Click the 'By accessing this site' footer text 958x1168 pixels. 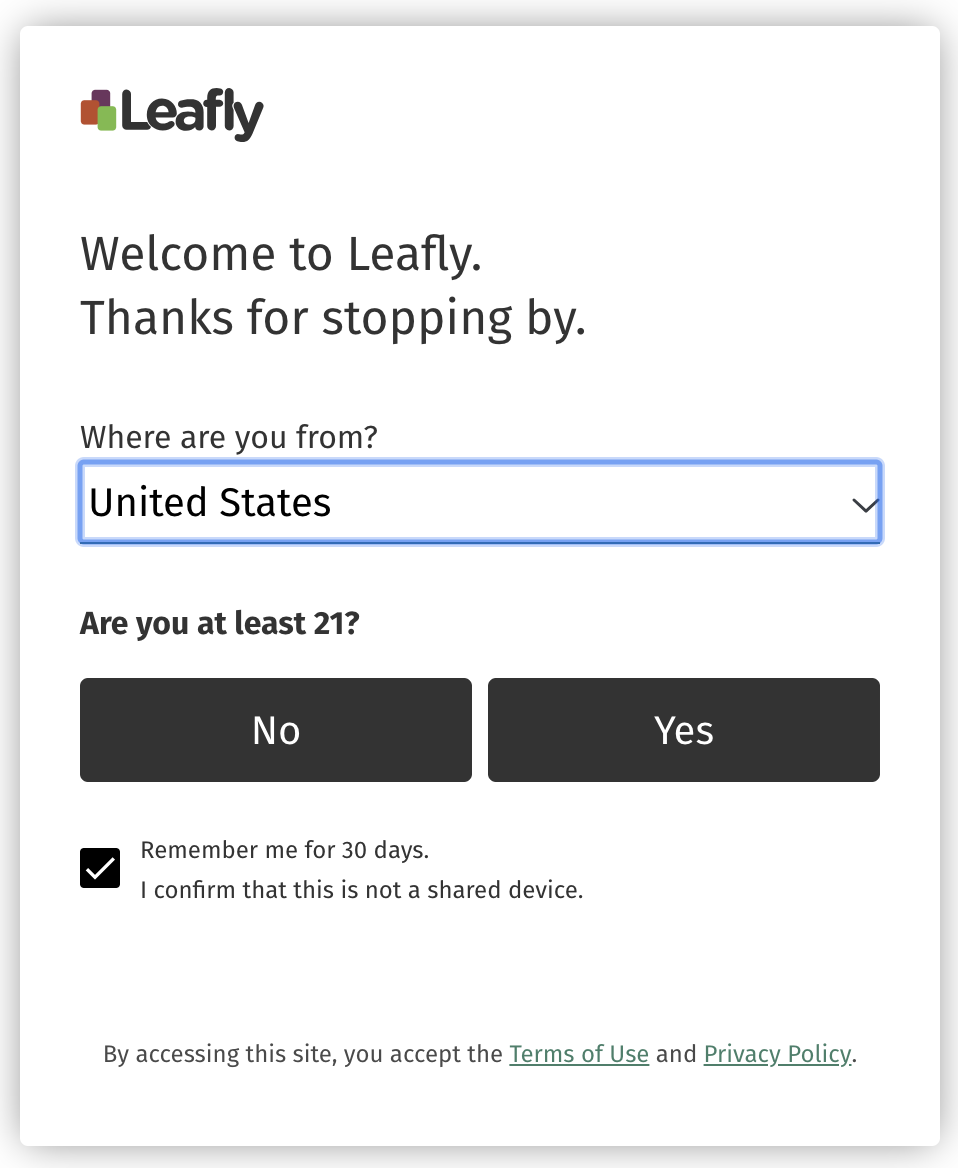click(303, 1054)
